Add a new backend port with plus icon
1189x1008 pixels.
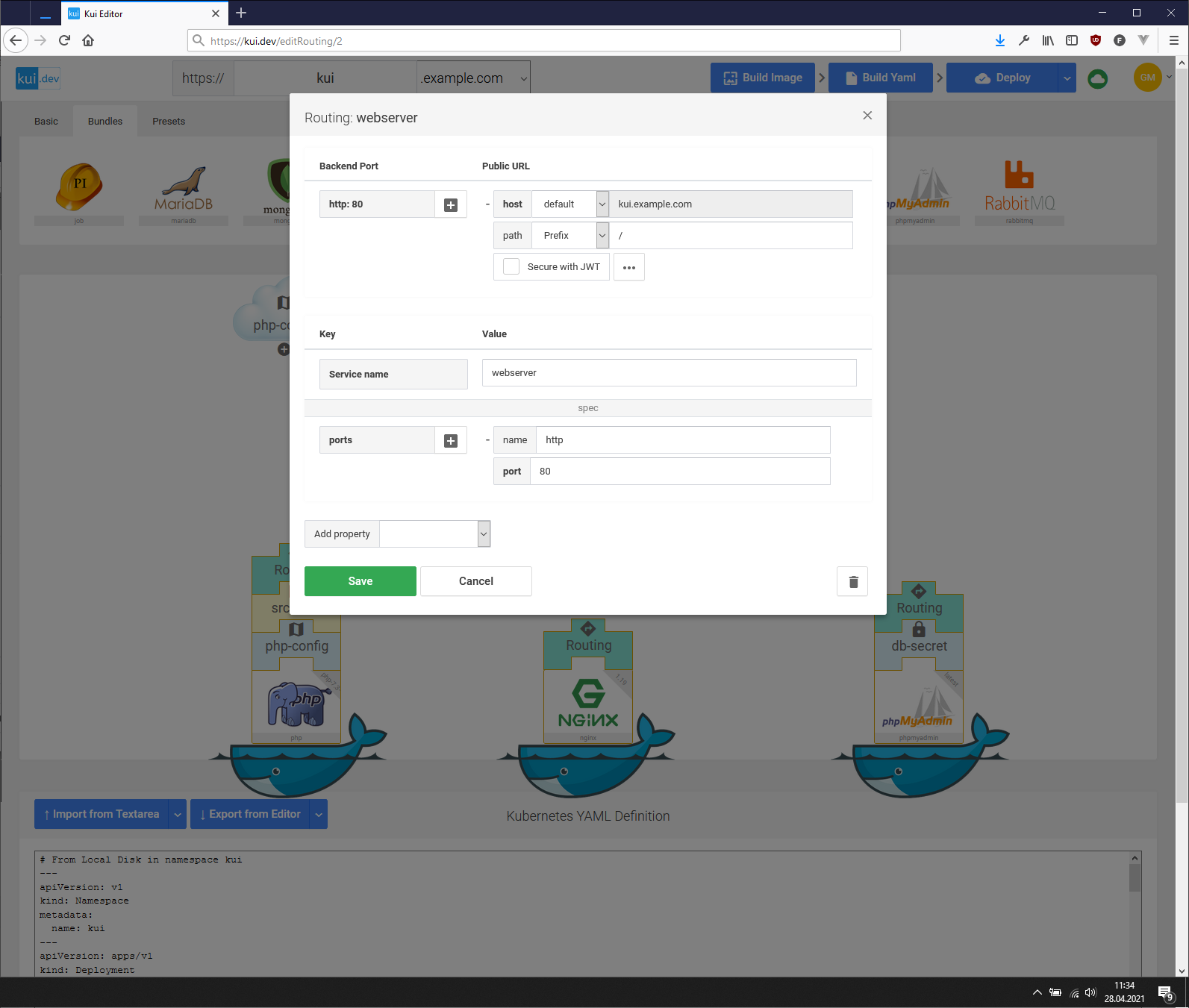click(451, 204)
